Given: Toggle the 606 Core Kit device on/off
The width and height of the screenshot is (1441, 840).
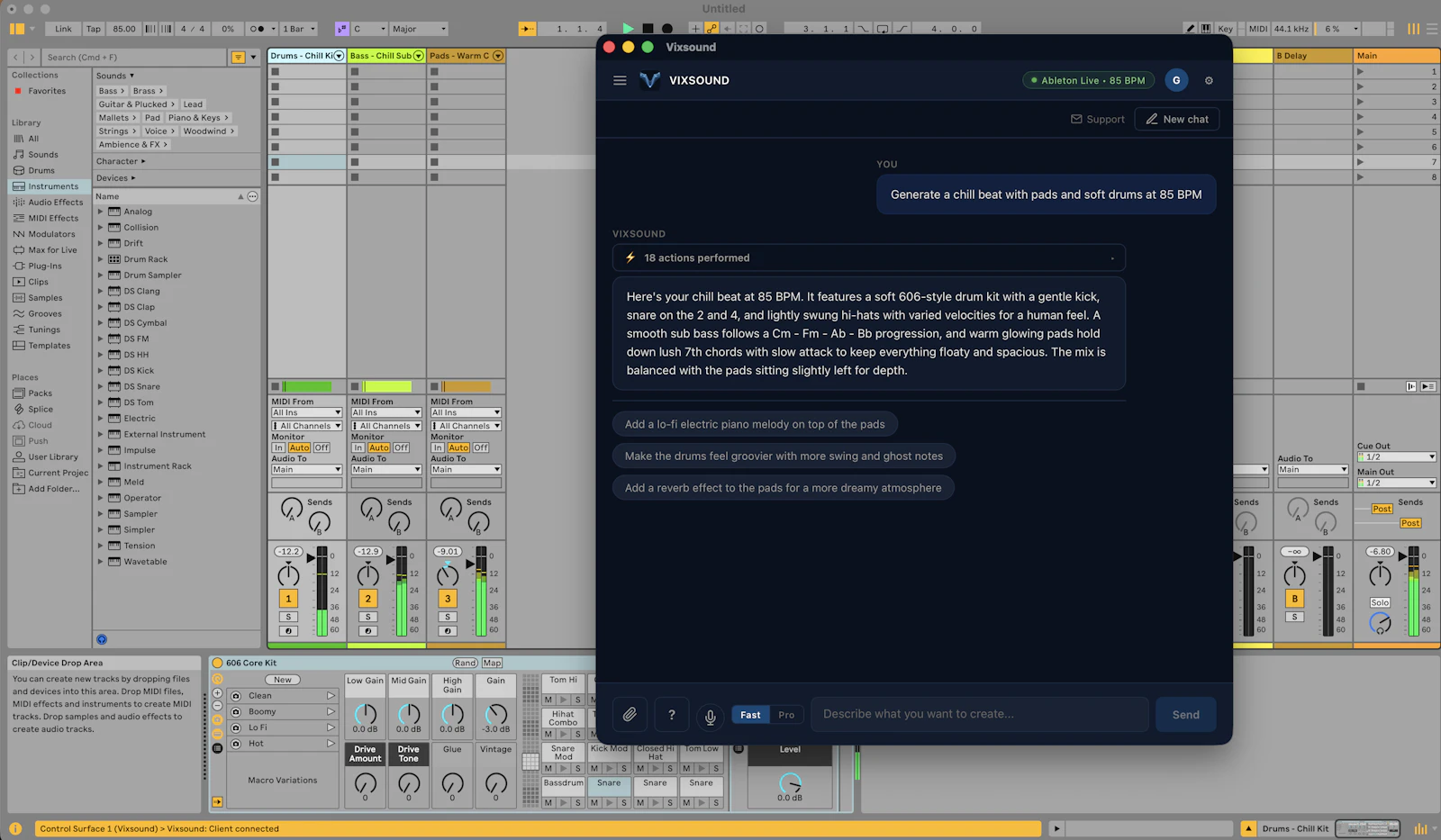Looking at the screenshot, I should point(217,663).
